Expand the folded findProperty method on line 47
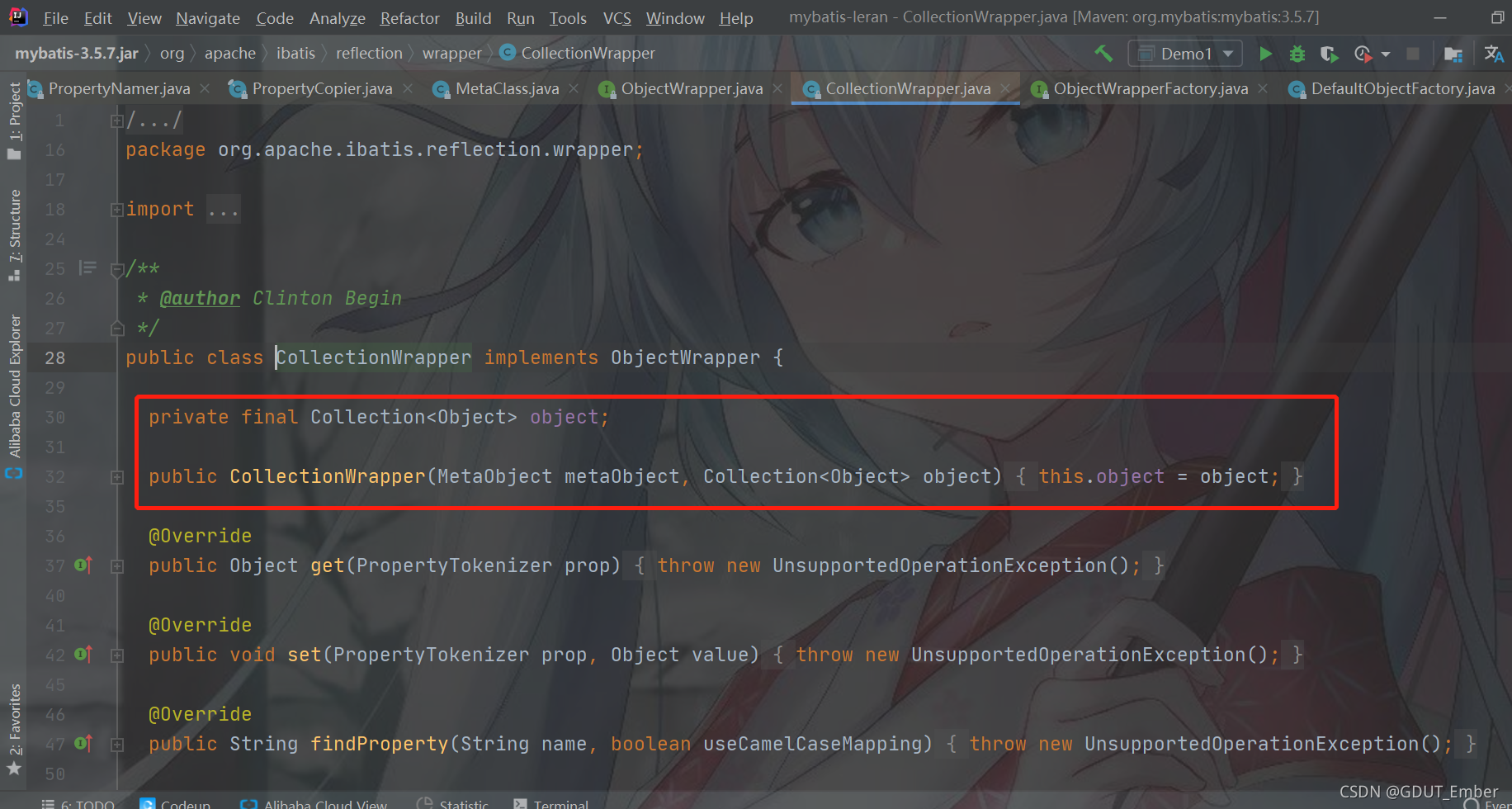The image size is (1512, 809). click(116, 745)
